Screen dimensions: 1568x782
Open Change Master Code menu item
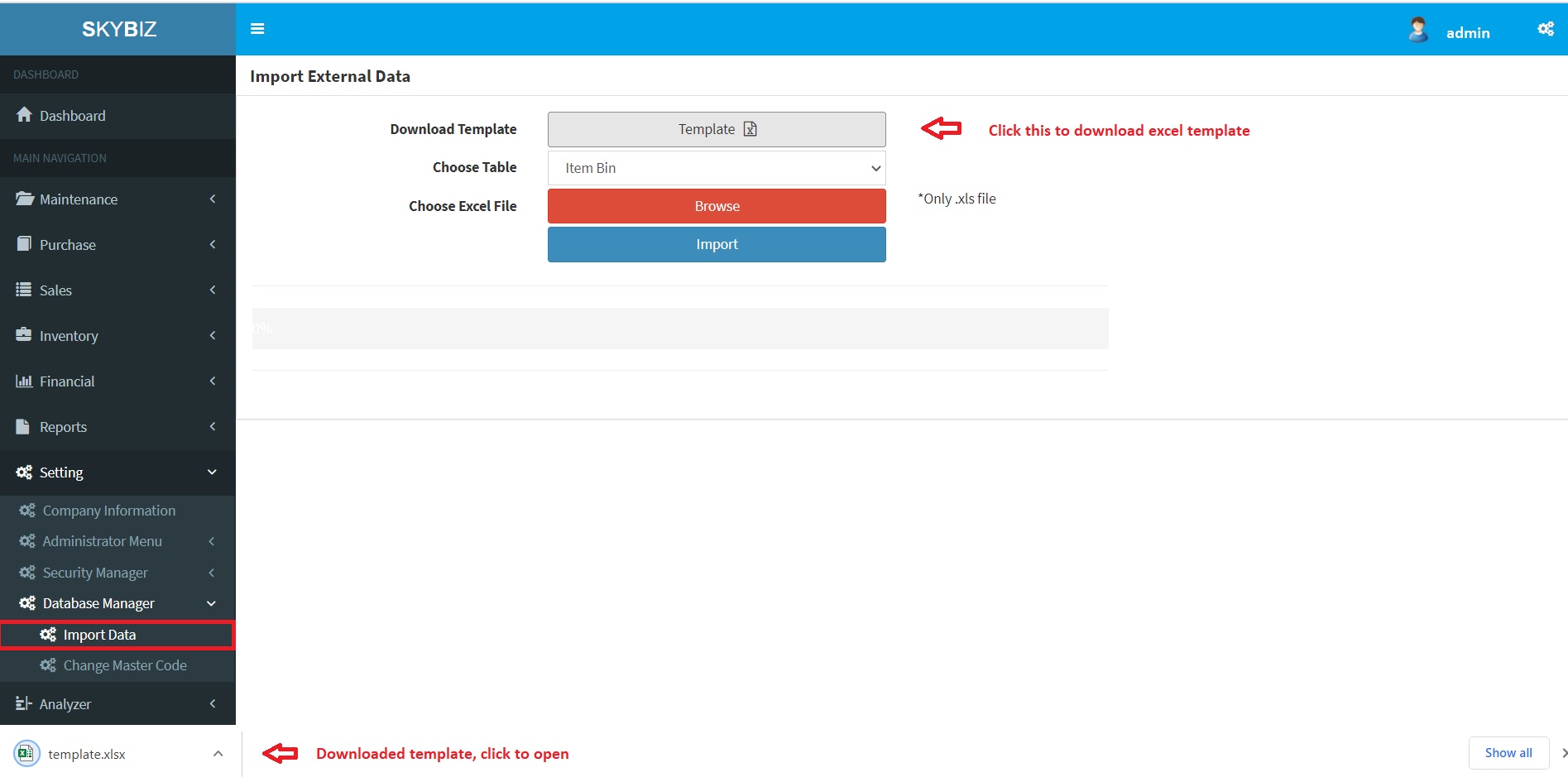[124, 665]
